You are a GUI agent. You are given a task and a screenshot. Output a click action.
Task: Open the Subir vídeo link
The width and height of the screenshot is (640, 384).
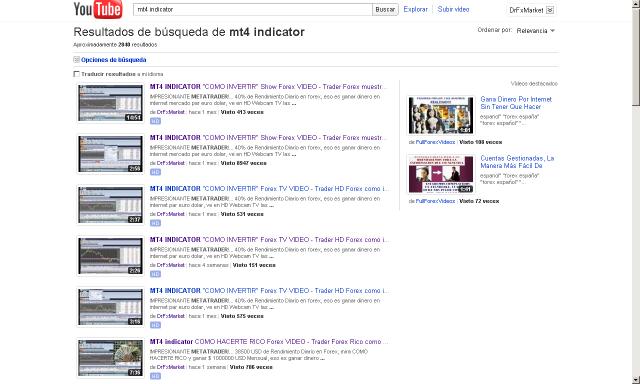pyautogui.click(x=453, y=9)
